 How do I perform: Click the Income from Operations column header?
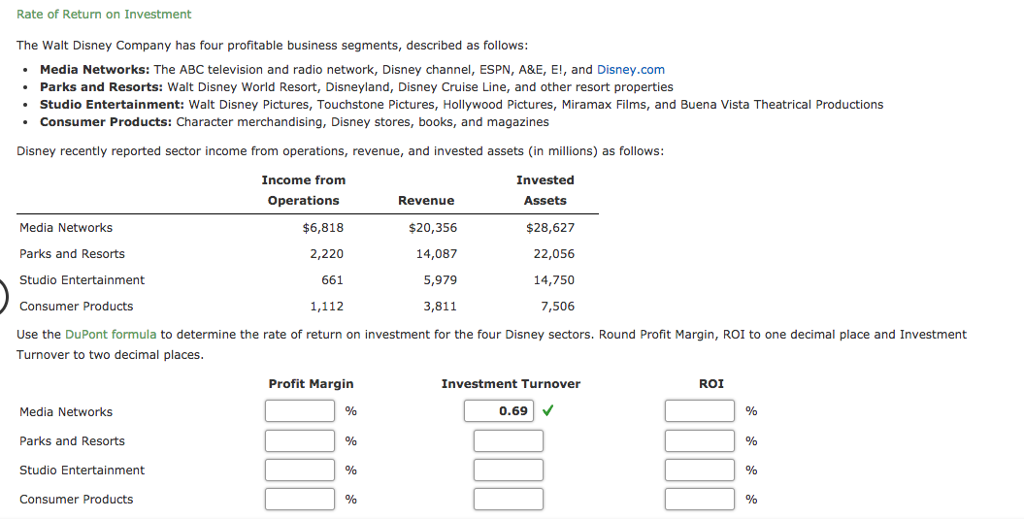(x=304, y=191)
